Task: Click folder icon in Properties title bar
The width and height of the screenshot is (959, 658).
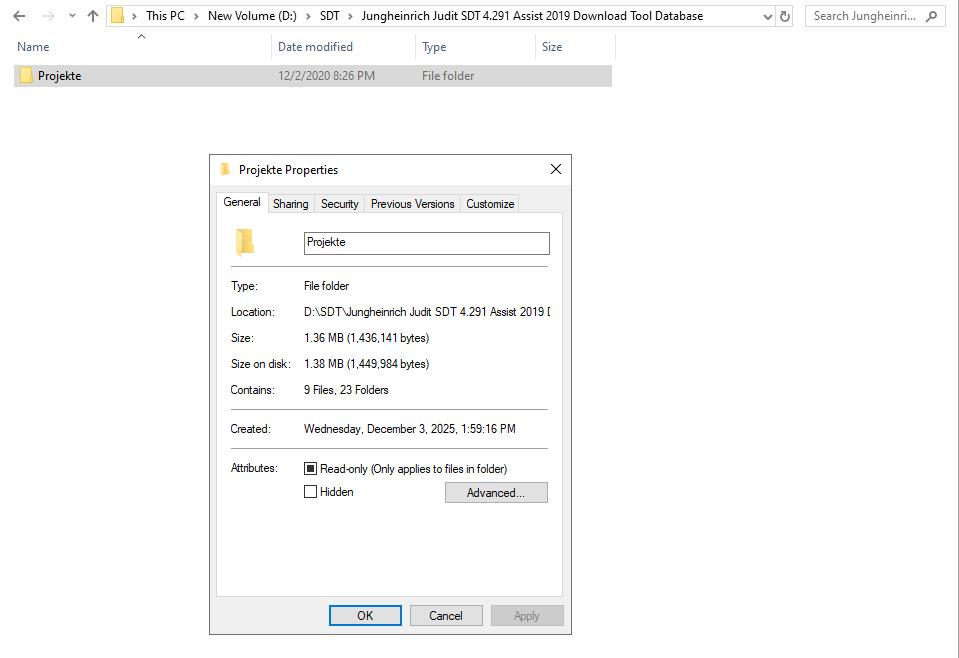Action: [x=225, y=169]
